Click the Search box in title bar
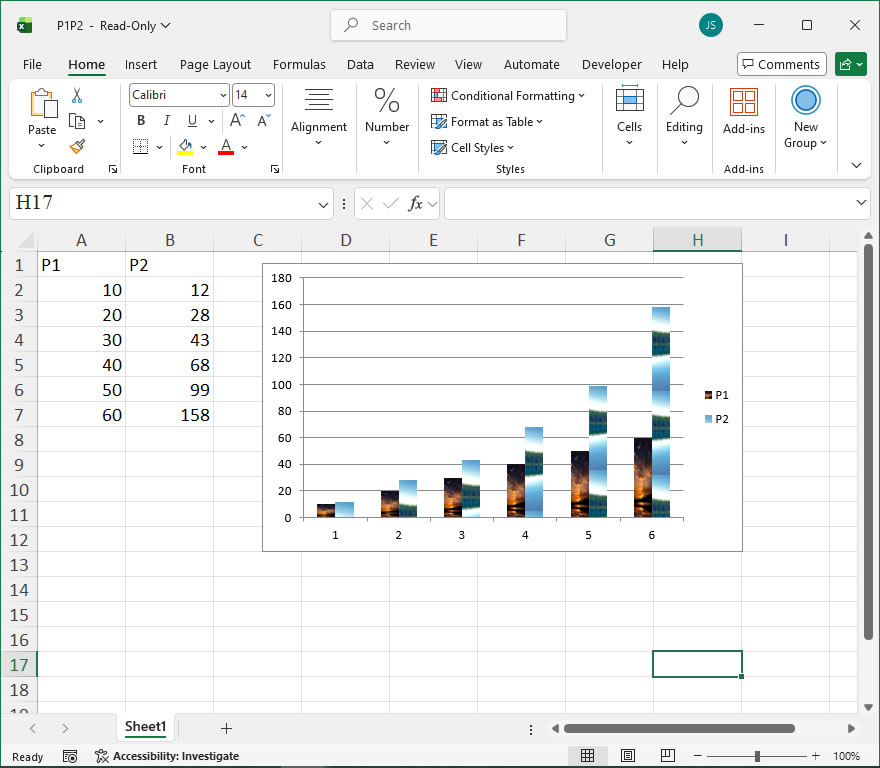880x768 pixels. (448, 25)
